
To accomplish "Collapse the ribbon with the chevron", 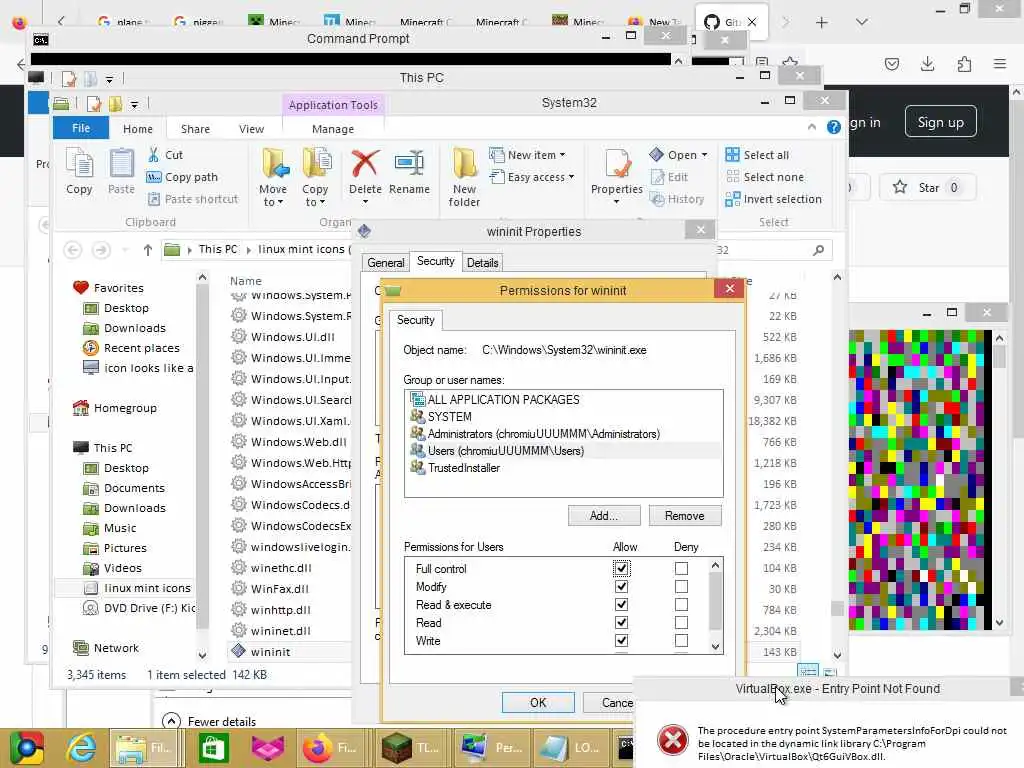I will (812, 127).
